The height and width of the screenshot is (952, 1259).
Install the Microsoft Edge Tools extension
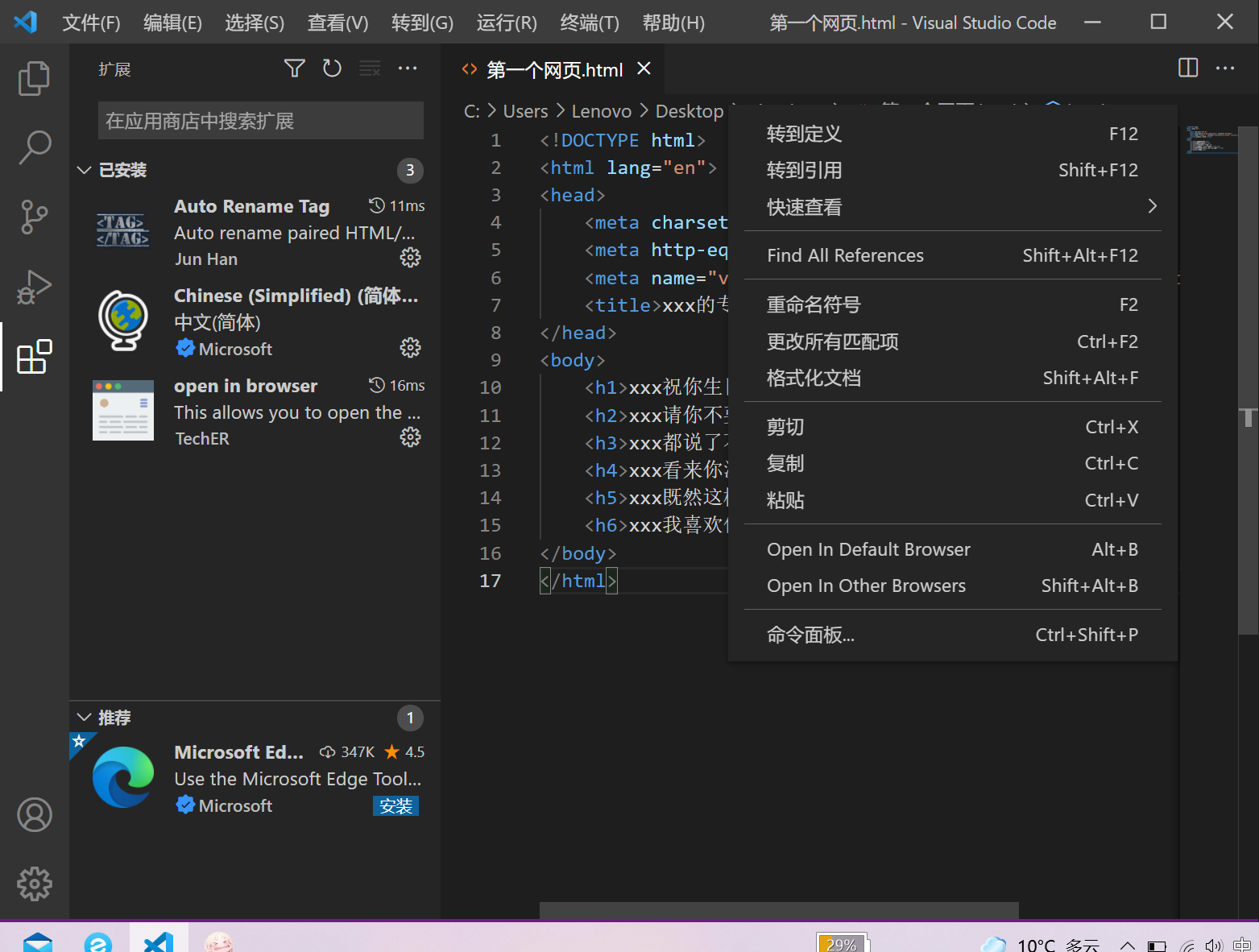(x=396, y=805)
